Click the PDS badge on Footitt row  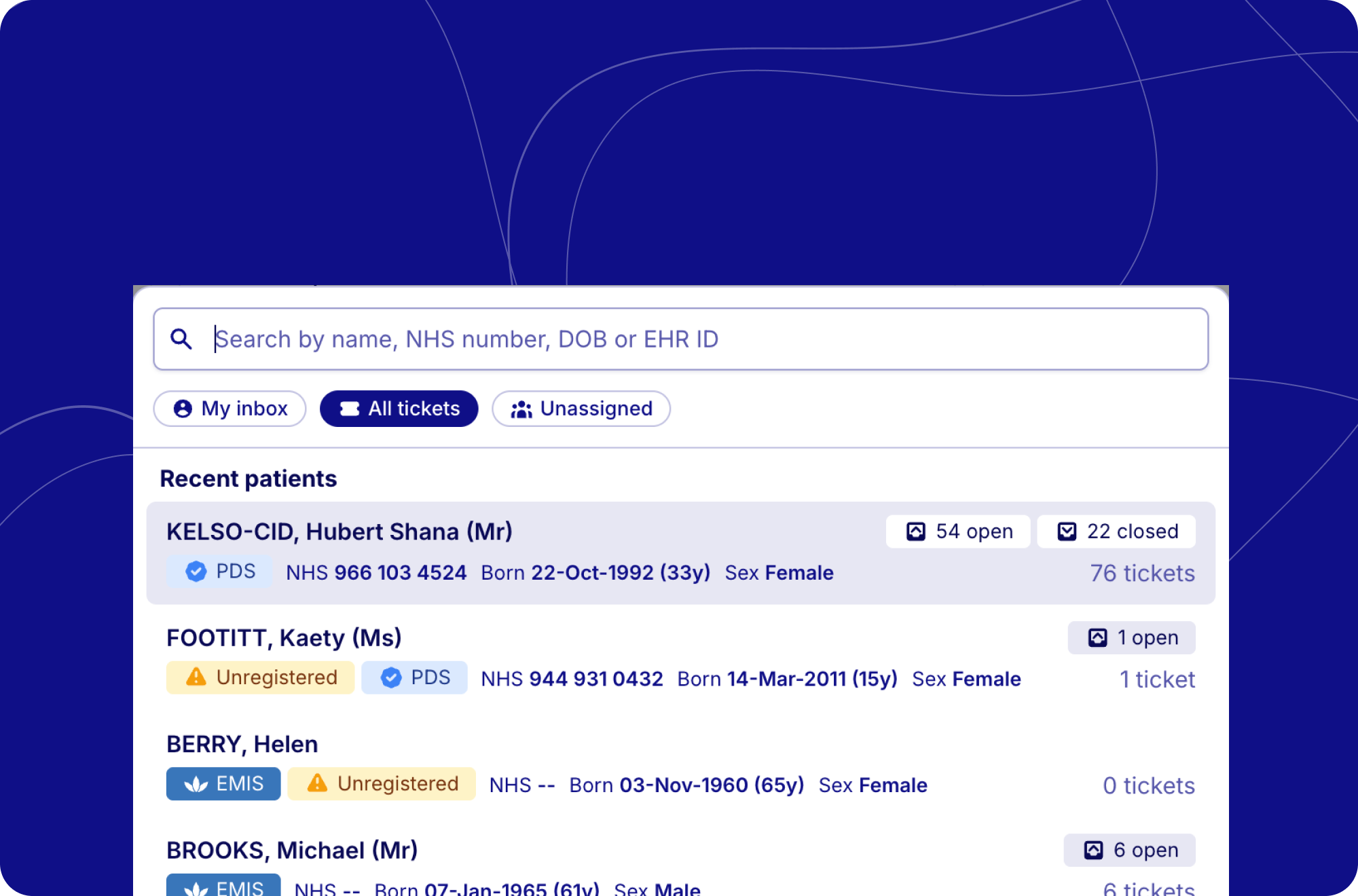414,677
